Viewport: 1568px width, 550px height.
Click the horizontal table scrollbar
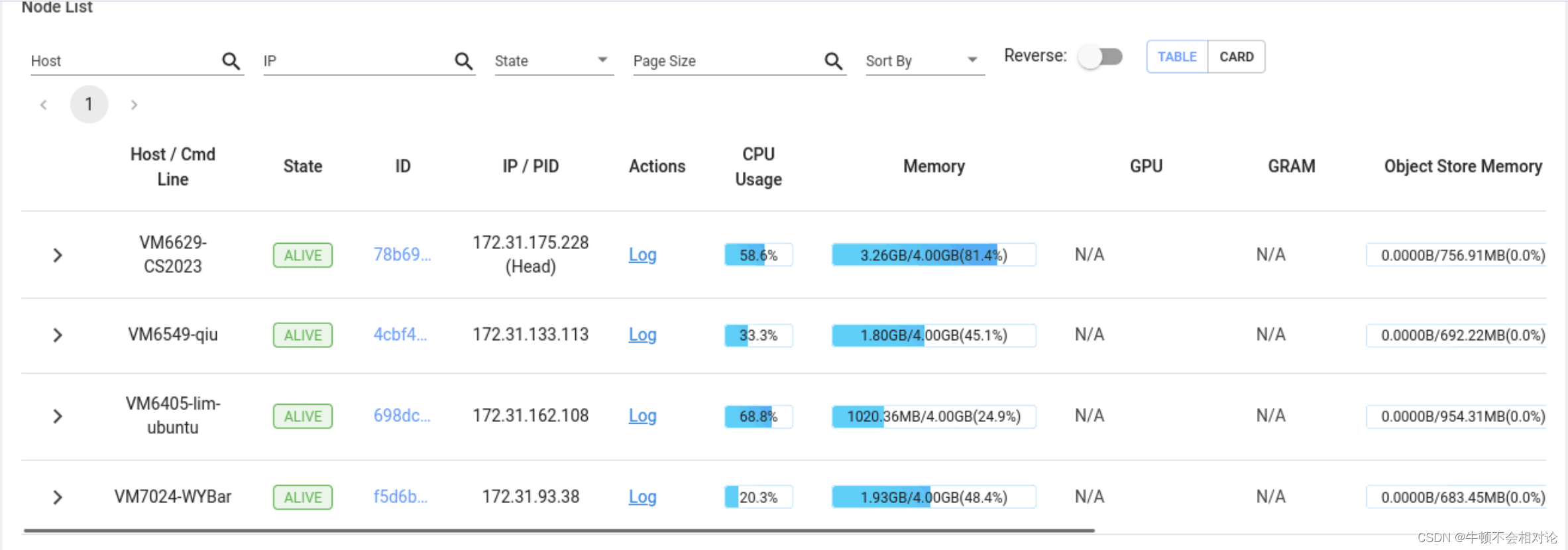[559, 531]
